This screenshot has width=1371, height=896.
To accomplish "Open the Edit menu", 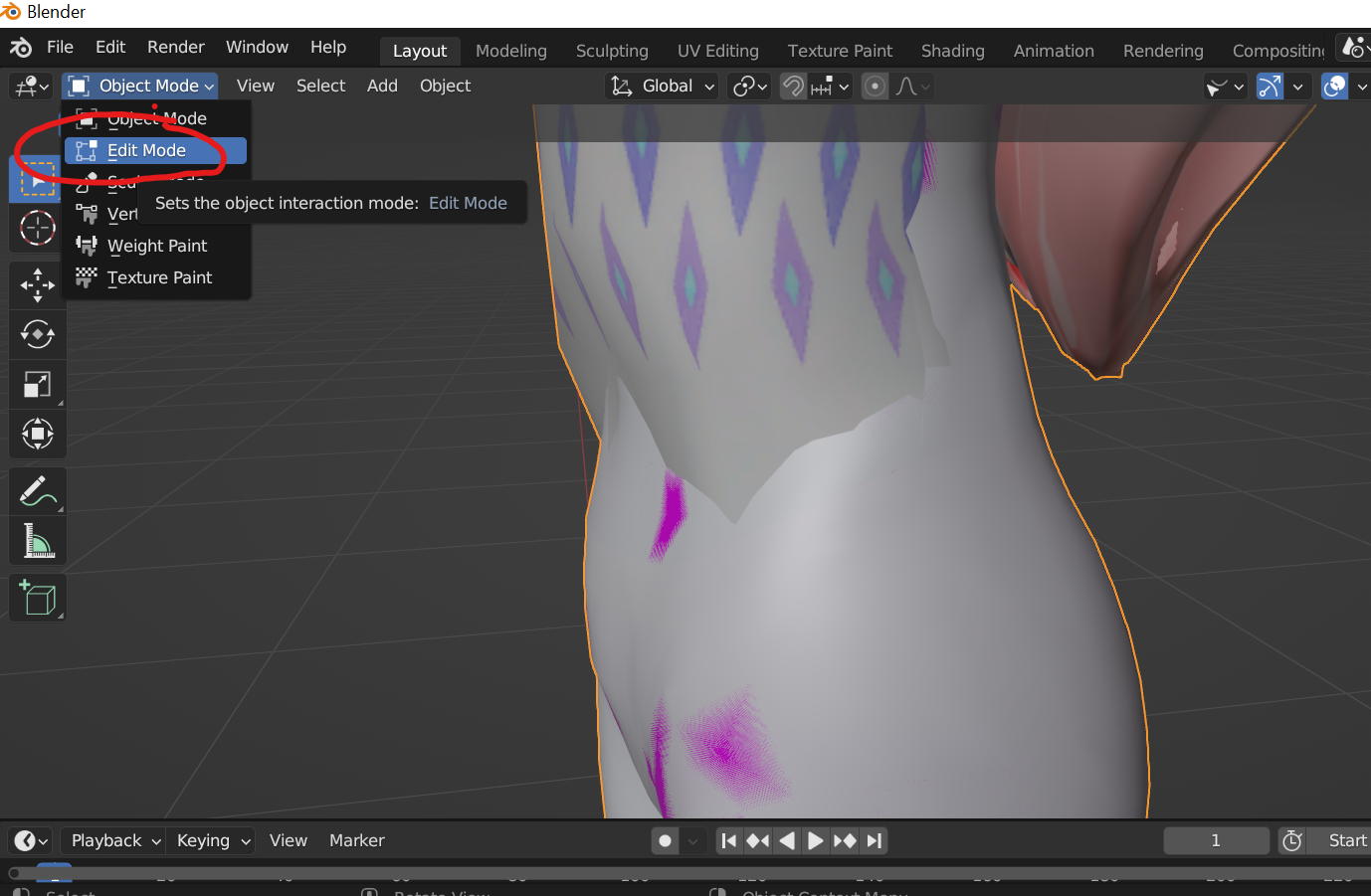I will [x=110, y=48].
